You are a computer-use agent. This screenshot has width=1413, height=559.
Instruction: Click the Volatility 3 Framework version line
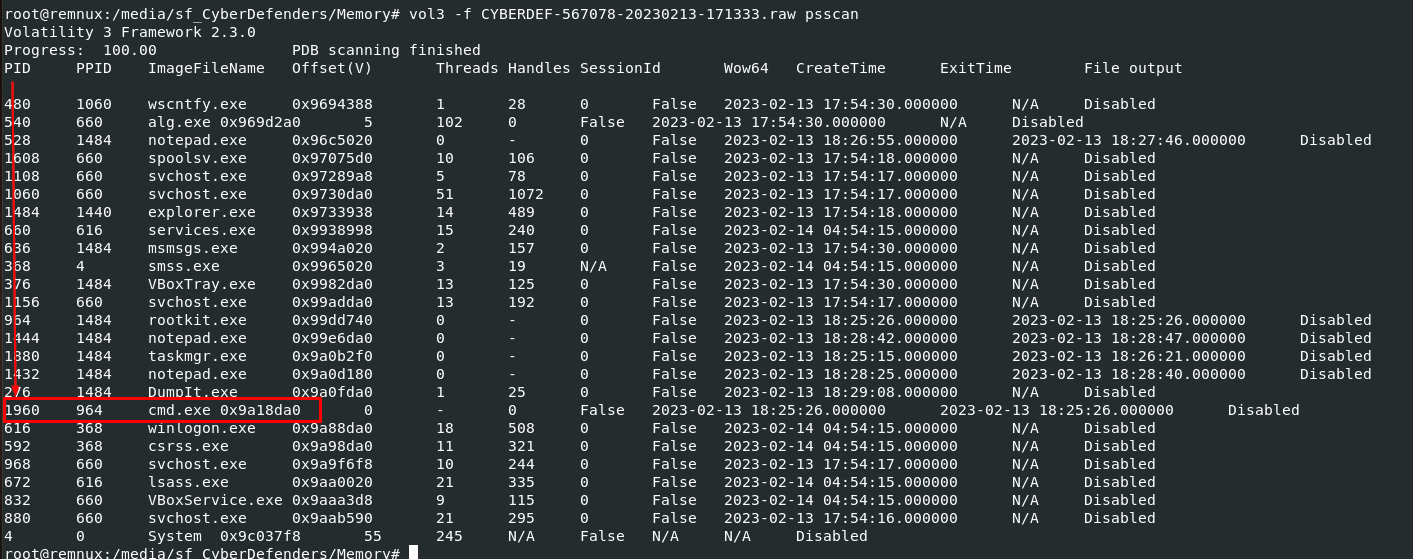(129, 32)
